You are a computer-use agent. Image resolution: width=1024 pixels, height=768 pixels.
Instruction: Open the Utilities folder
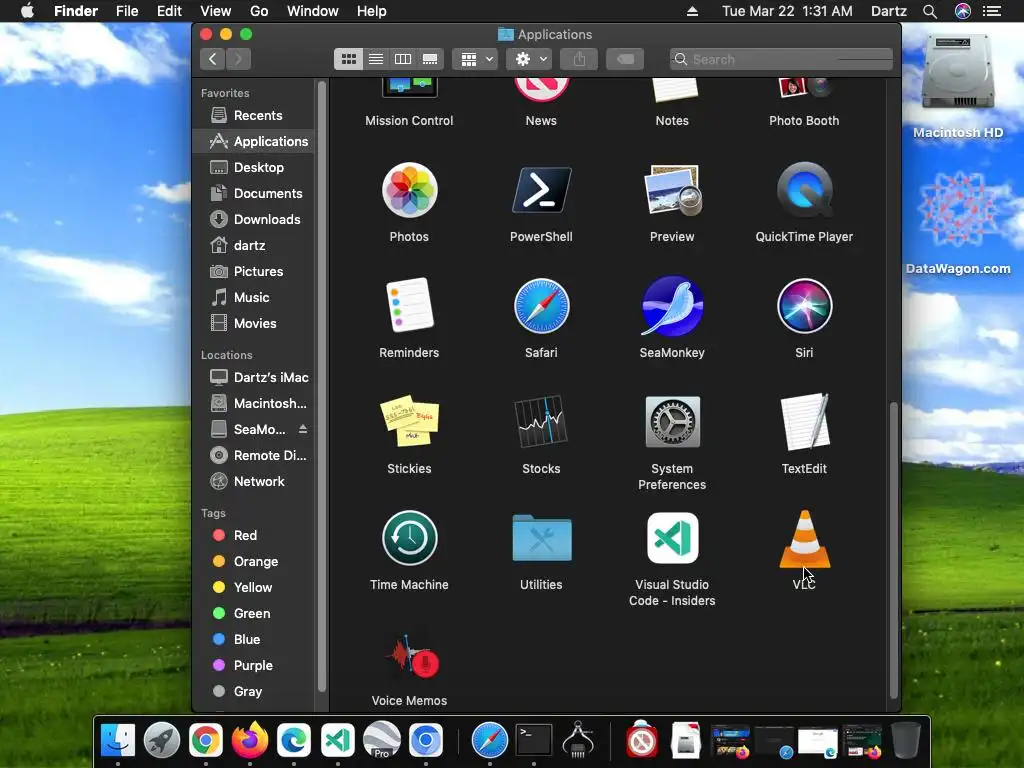click(x=541, y=537)
